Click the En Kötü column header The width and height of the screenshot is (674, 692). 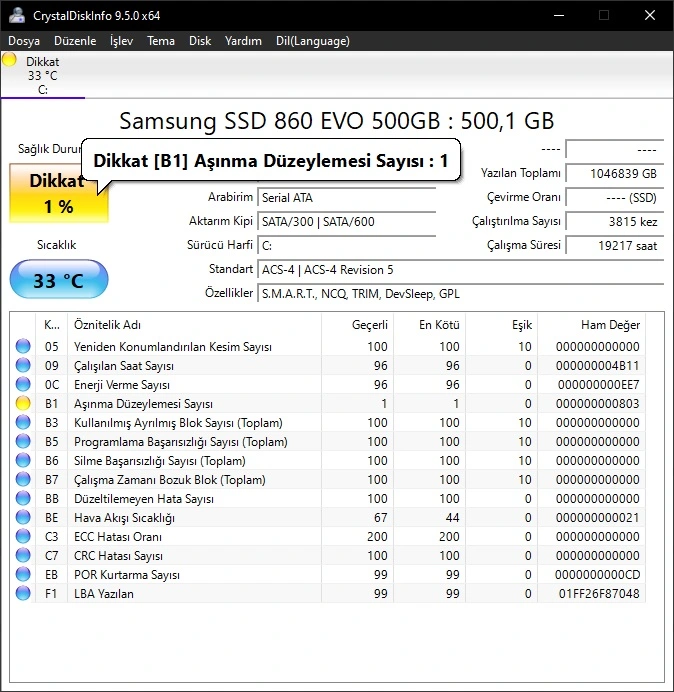429,325
